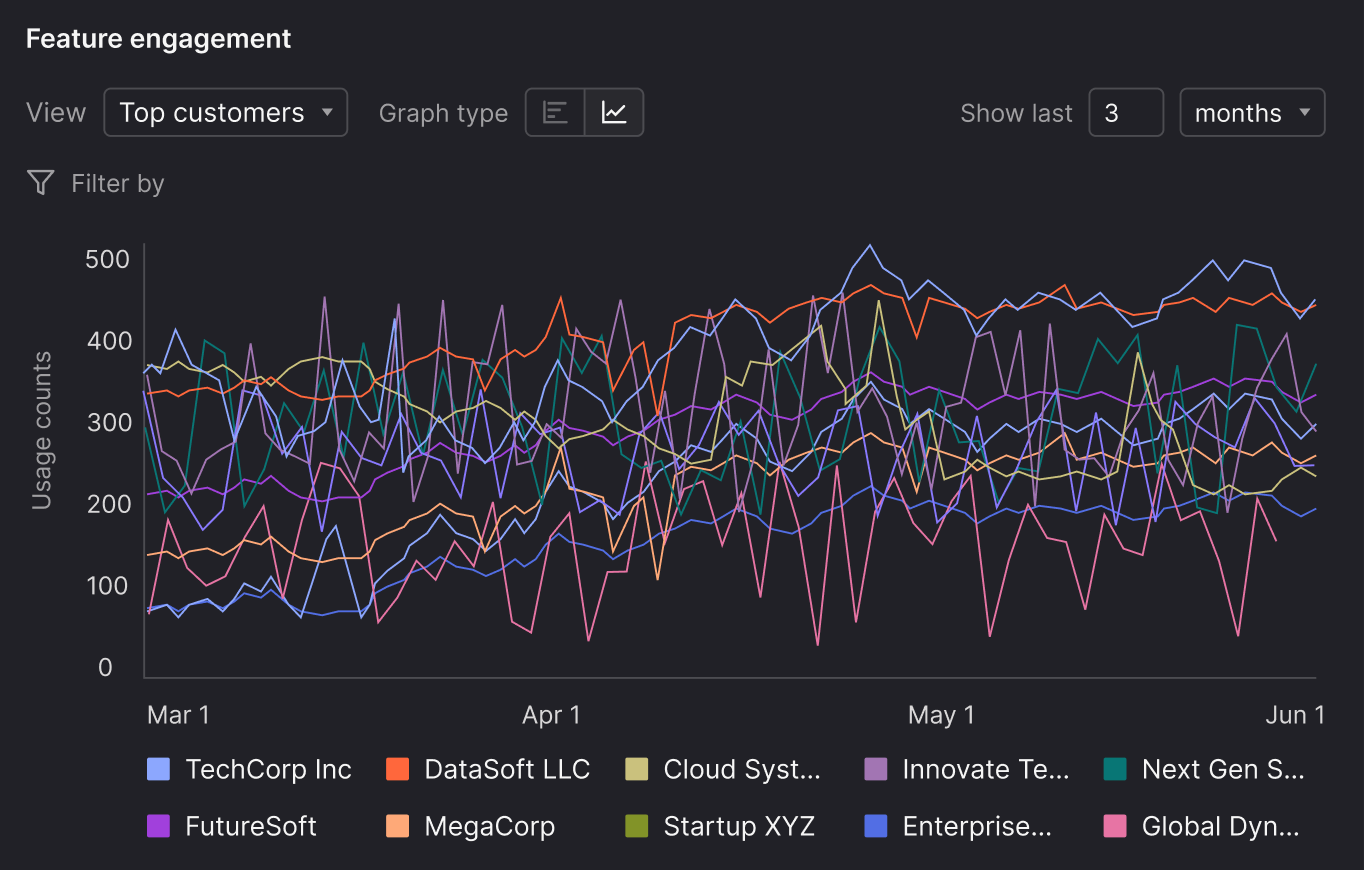Viewport: 1364px width, 870px height.
Task: Click the TechCorp Inc legend label
Action: (268, 769)
